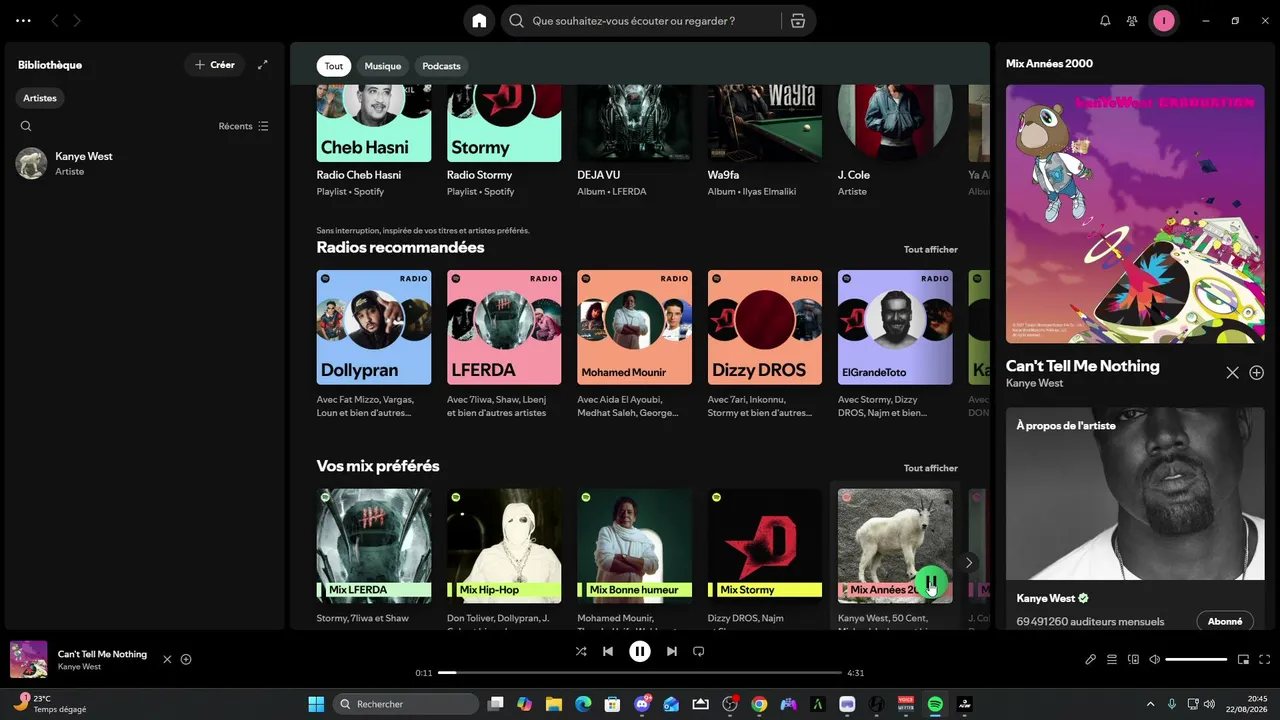Click Tout afficher for Vos mix préférés

pos(931,468)
